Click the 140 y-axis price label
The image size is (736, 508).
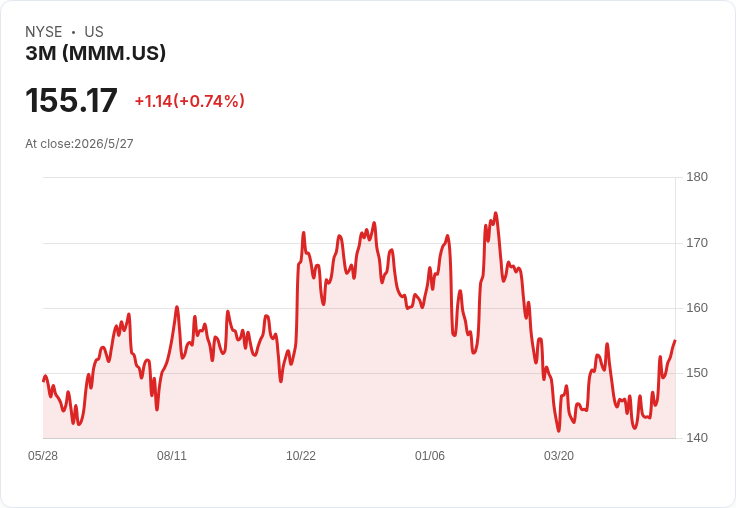point(697,438)
